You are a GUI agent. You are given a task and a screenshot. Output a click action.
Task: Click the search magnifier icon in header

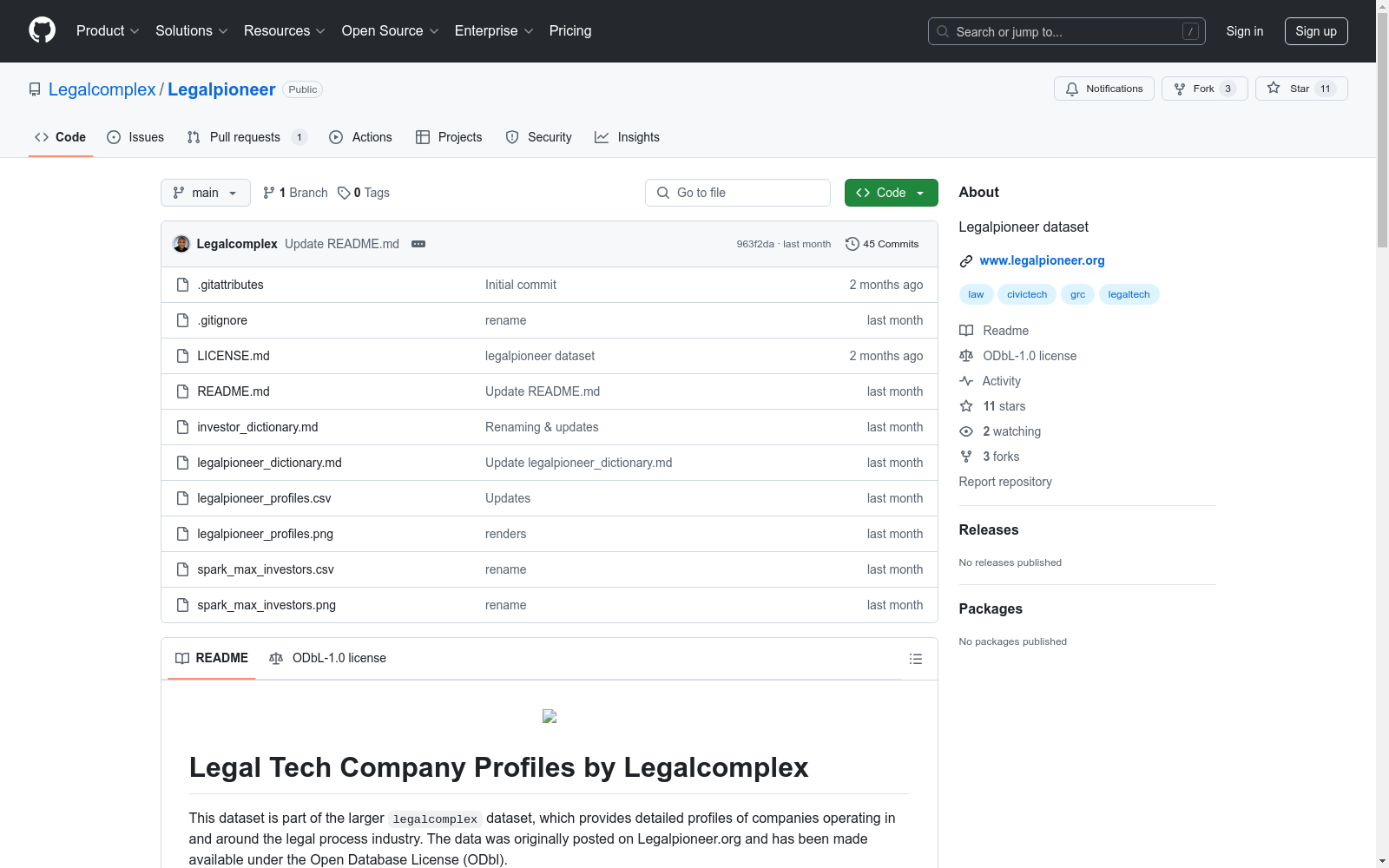click(943, 31)
